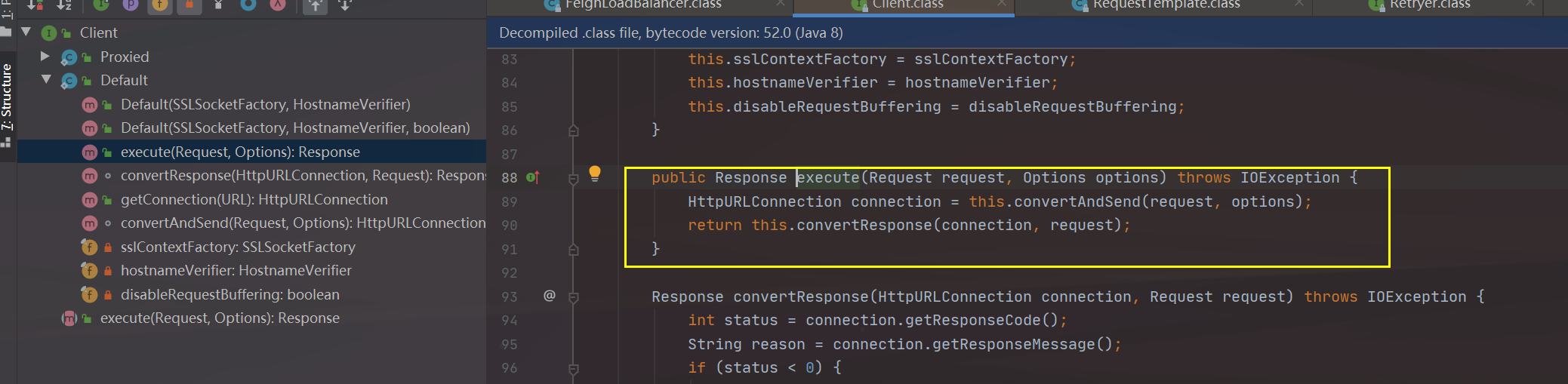Select Default(SSLSocketFactory, HostnameVerifier) constructor
The height and width of the screenshot is (384, 1568).
(x=251, y=104)
